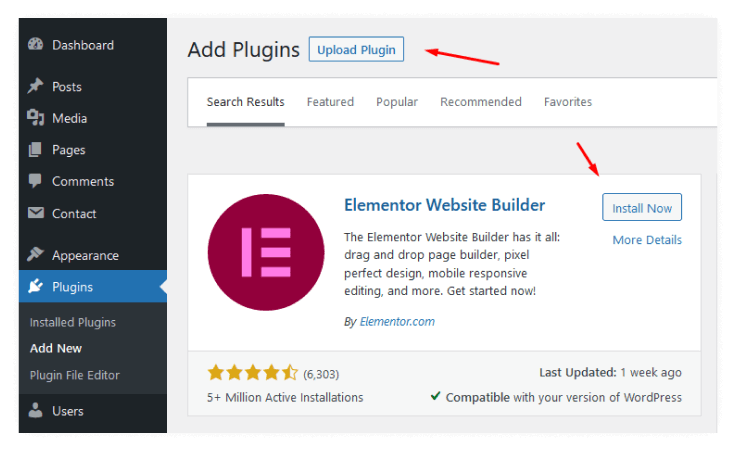736x451 pixels.
Task: Open Media via its camera-music icon
Action: [x=35, y=118]
